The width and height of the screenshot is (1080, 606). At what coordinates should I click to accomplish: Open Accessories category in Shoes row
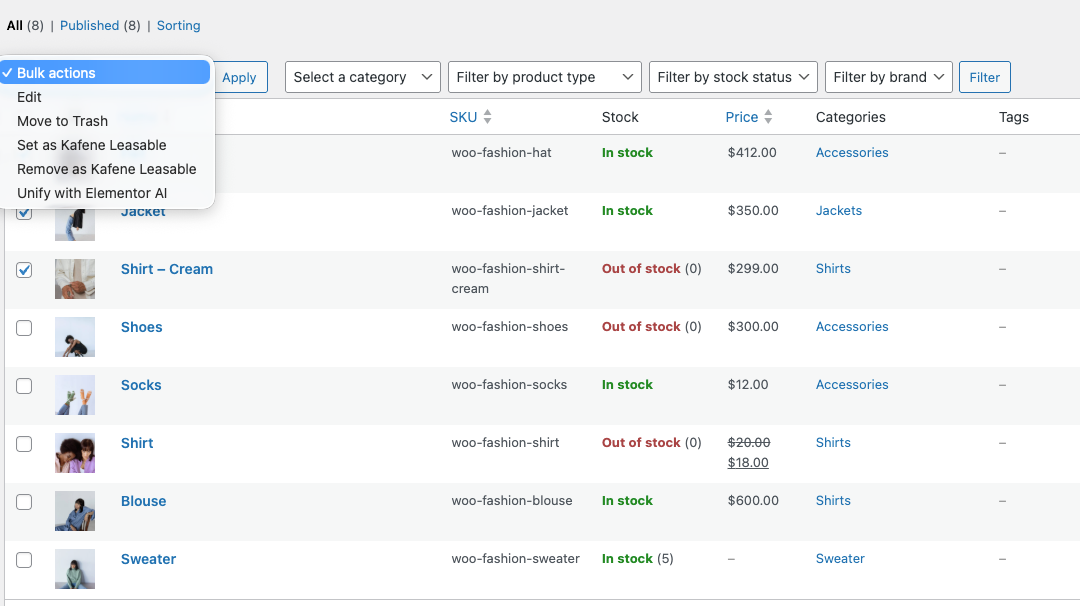[852, 326]
